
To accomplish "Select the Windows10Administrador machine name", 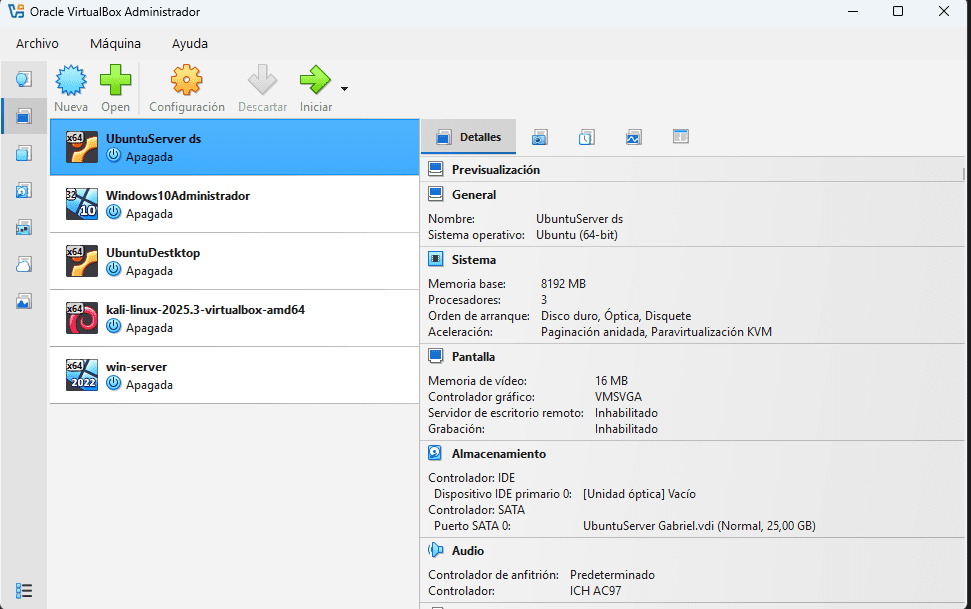I will 178,196.
